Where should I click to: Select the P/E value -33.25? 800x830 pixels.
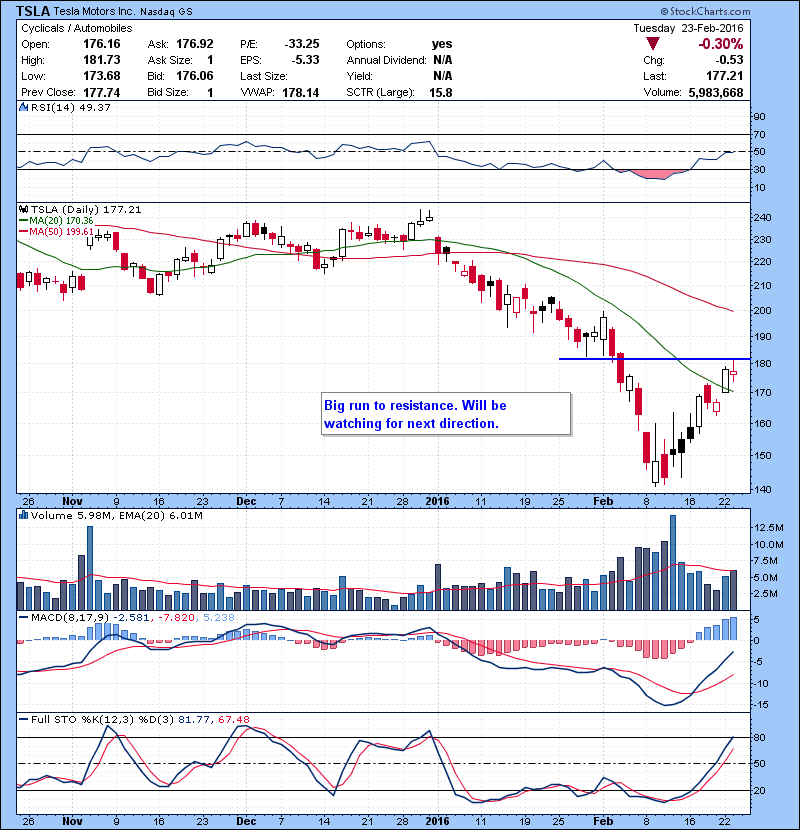[302, 44]
